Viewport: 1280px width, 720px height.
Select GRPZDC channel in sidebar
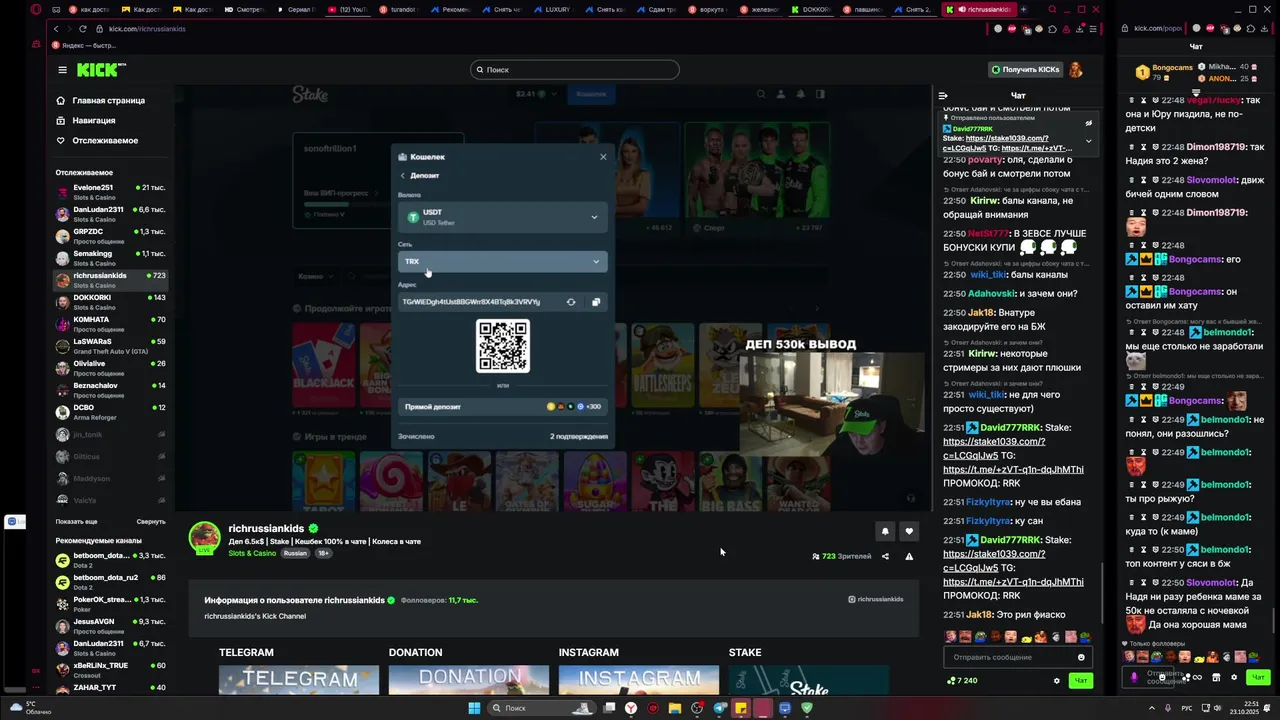click(x=110, y=235)
